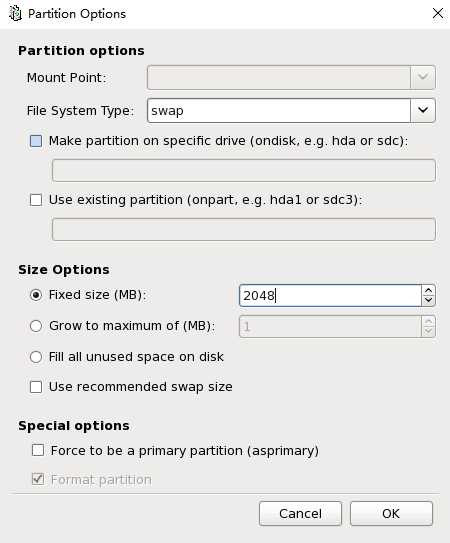Screen dimensions: 450x543
Task: Check Force to be a primary partition
Action: click(38, 451)
